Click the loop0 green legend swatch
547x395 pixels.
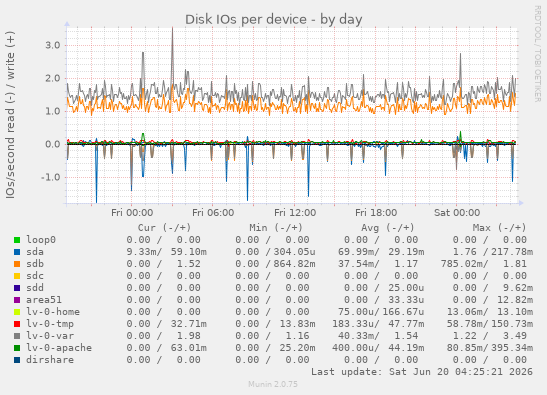pyautogui.click(x=17, y=240)
